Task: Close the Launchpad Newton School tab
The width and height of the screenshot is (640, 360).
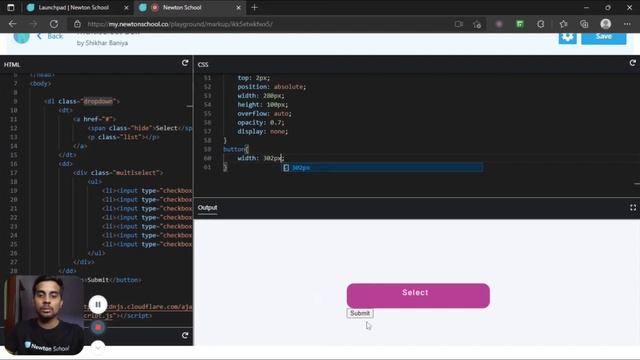Action: pos(126,7)
